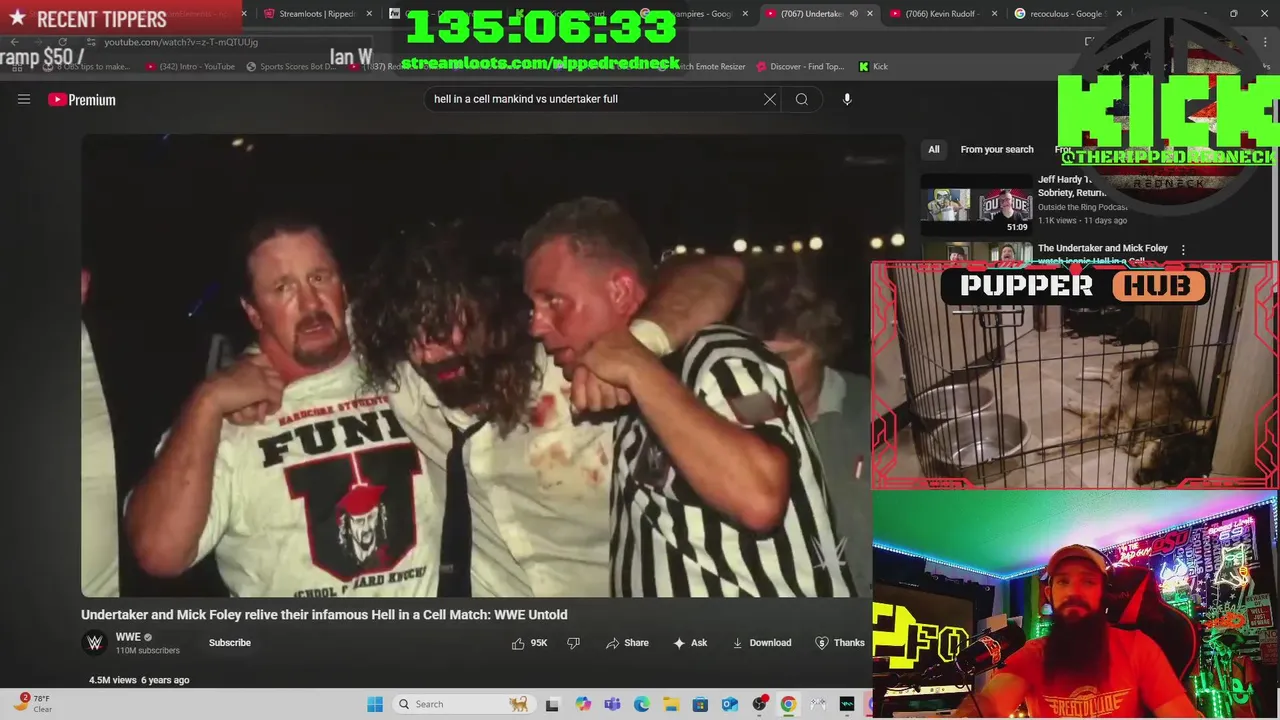Clear the YouTube search query
This screenshot has width=1280, height=720.
[x=770, y=99]
